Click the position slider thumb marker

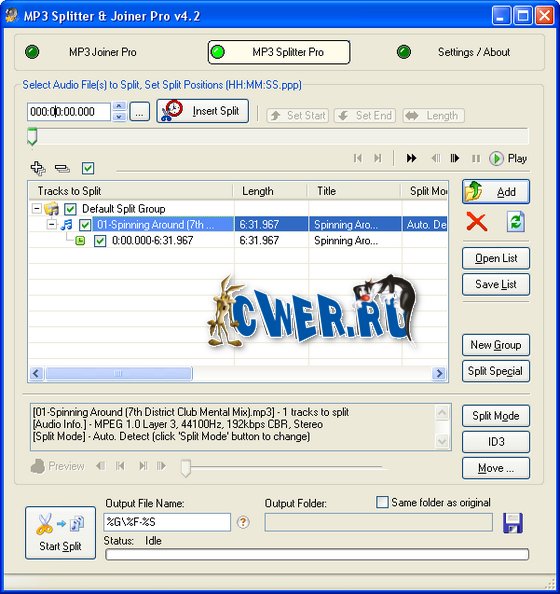coord(32,136)
